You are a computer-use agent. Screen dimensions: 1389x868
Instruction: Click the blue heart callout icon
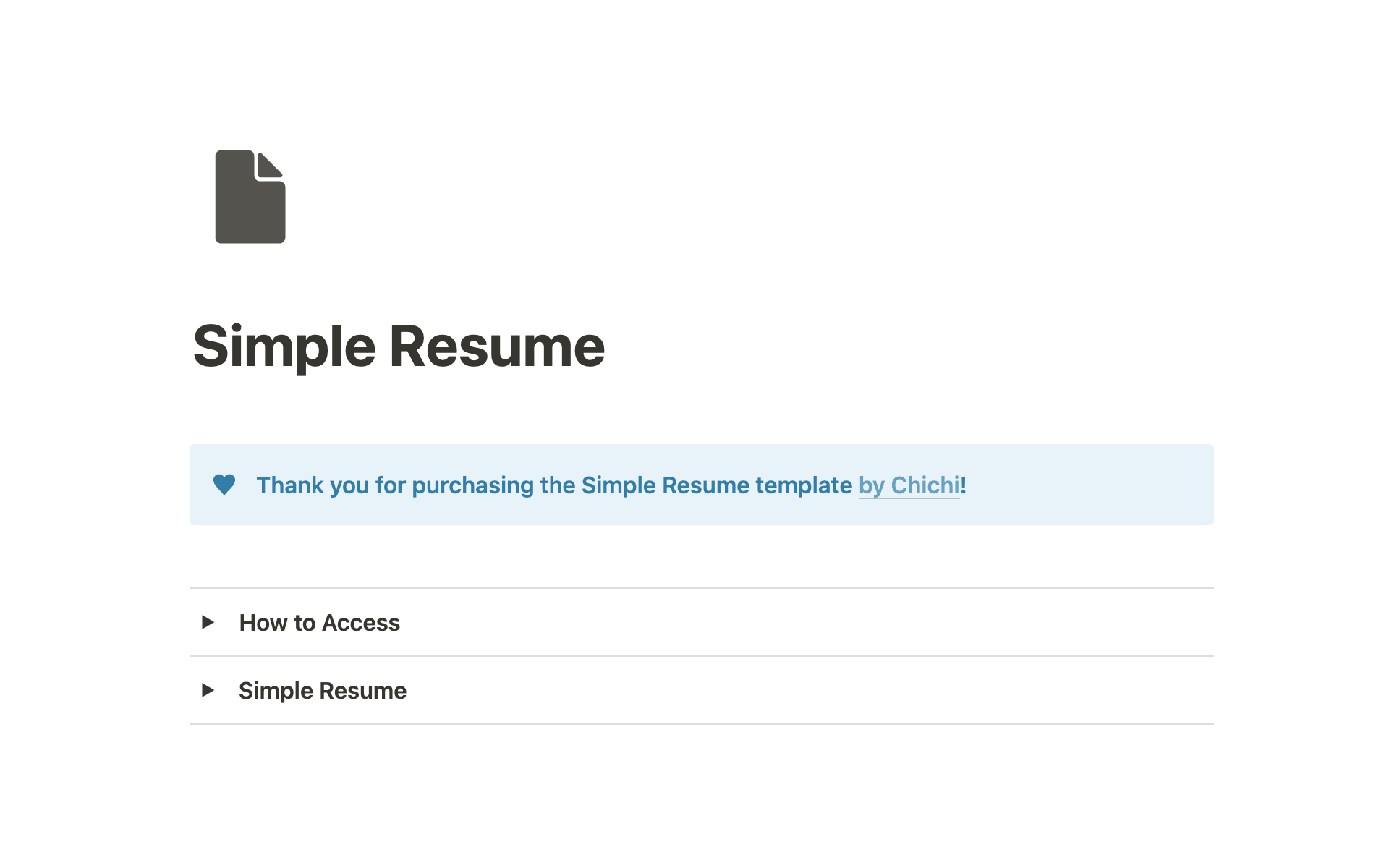tap(224, 485)
